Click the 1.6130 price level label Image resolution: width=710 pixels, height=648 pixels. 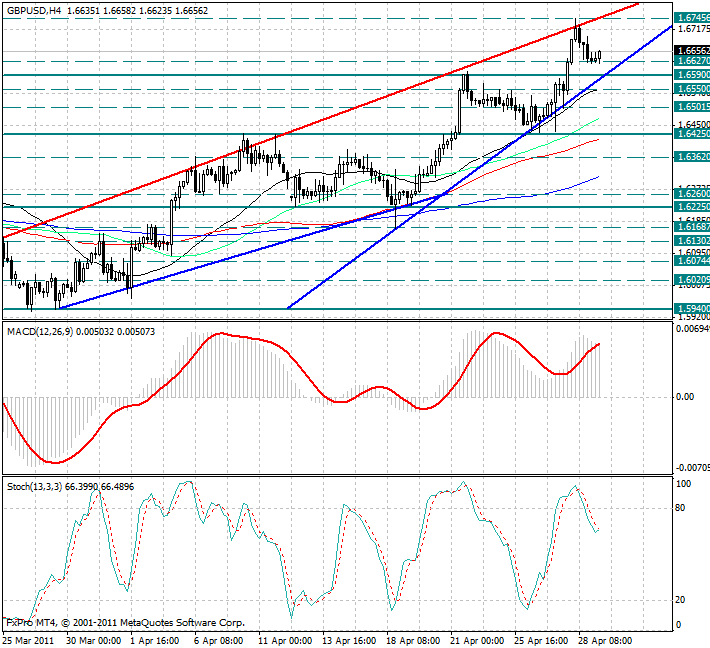click(x=692, y=241)
